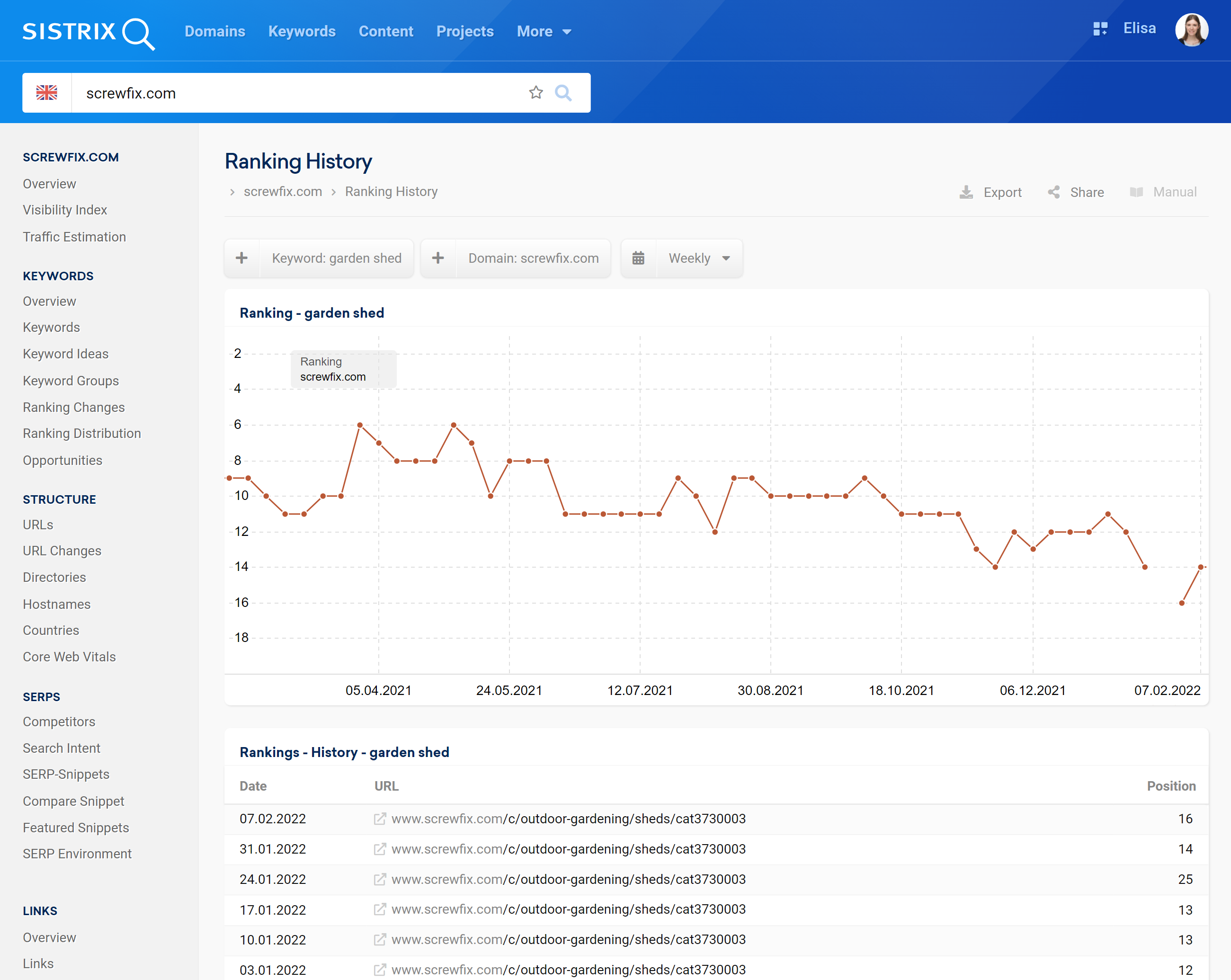Open Elisa's profile avatar
Screen dimensions: 1231x980
coord(1191,30)
